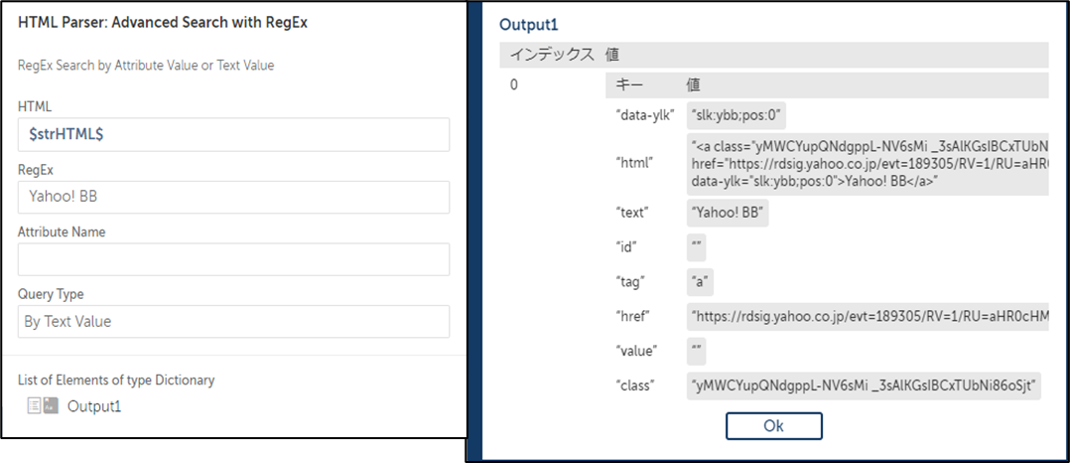Click the empty id value box
The width and height of the screenshot is (1070, 463).
point(696,247)
